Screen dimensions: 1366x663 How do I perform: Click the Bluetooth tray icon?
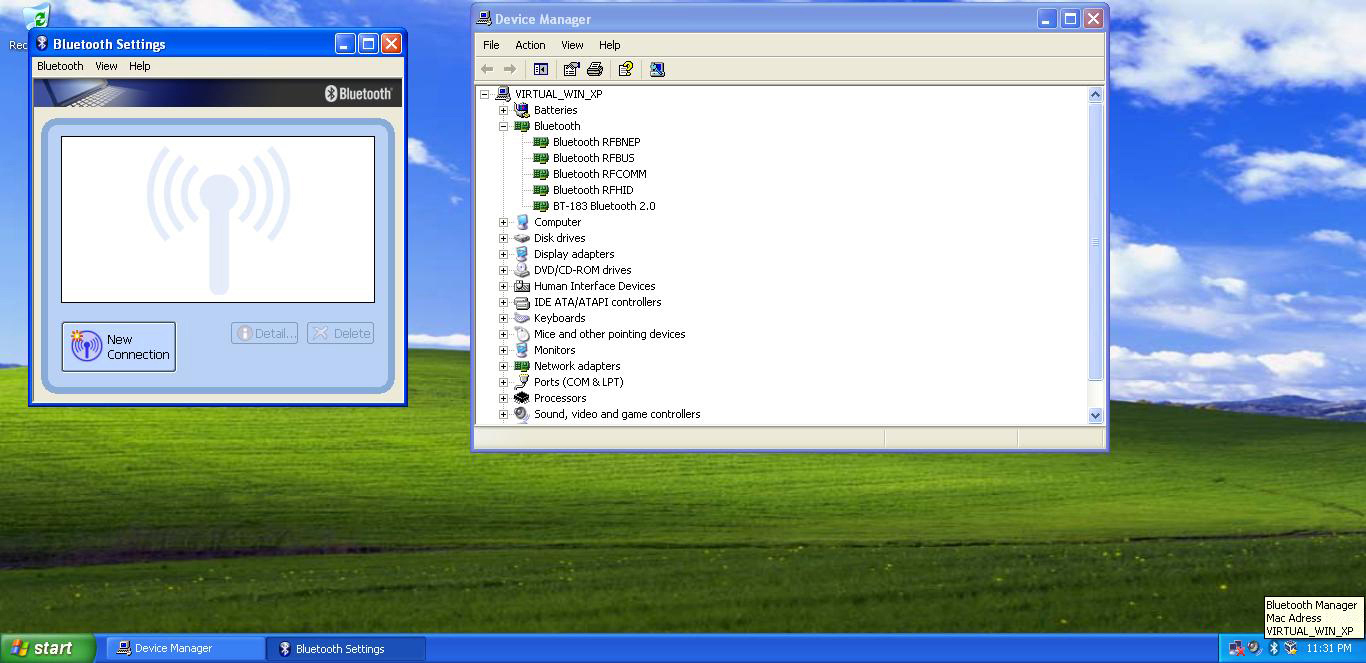[x=1274, y=648]
